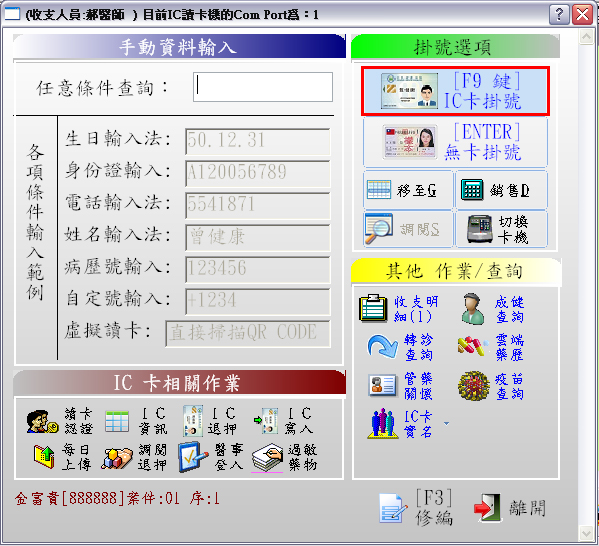The height and width of the screenshot is (546, 599).
Task: Click the 管藥關懷 ID card icon
Action: coord(382,385)
